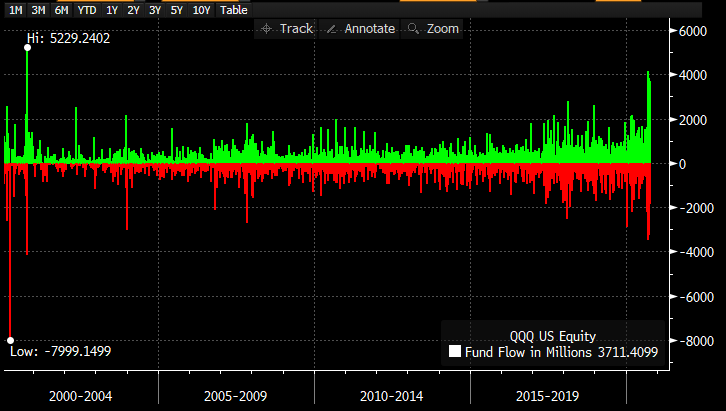
Task: Select the 1Y time range
Action: 112,10
